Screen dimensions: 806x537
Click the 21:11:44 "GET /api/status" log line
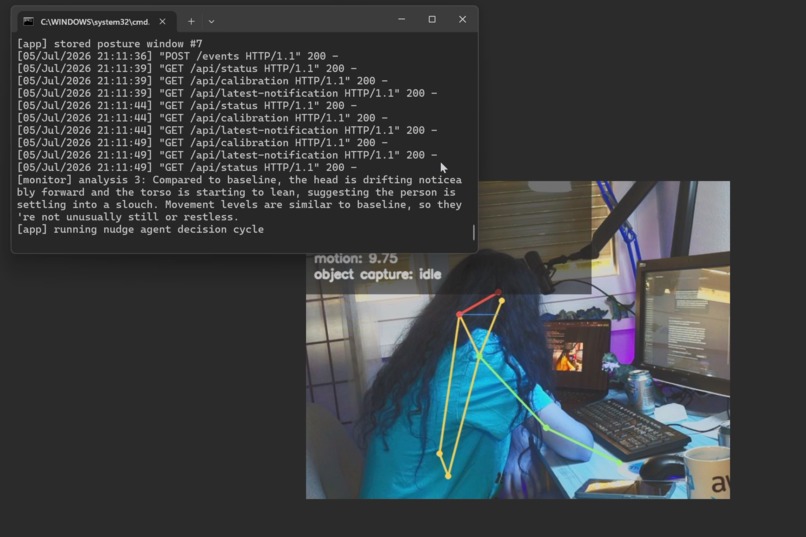click(187, 105)
